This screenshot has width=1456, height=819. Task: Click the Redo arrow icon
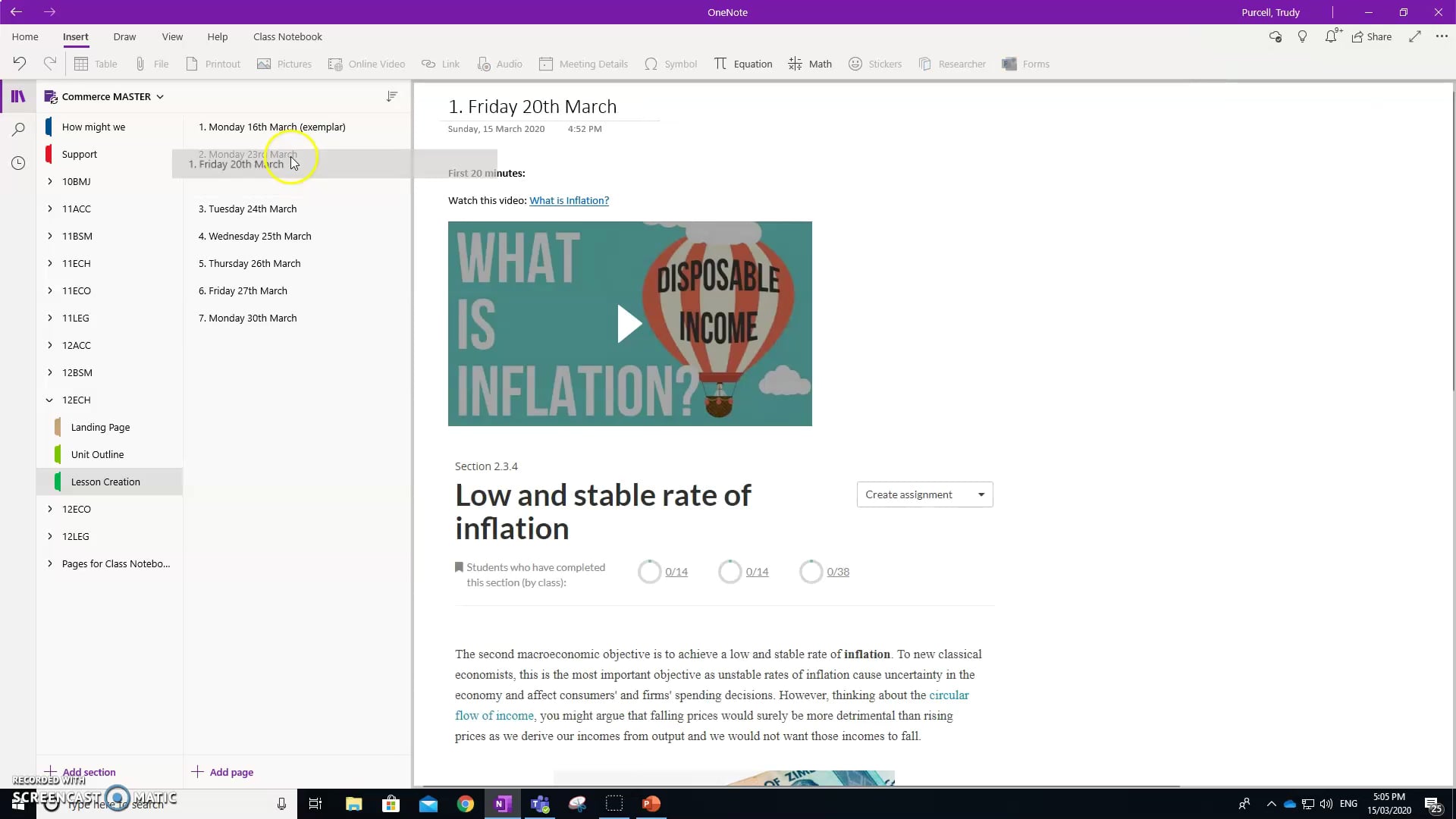coord(50,64)
